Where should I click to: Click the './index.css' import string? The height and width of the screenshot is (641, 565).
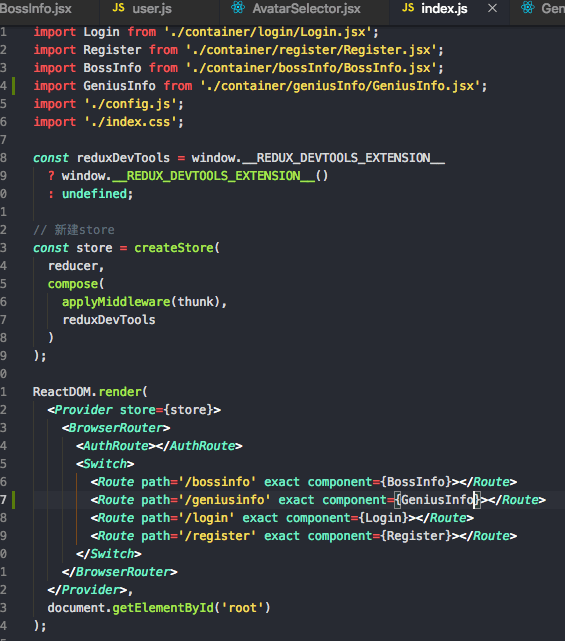coord(130,122)
